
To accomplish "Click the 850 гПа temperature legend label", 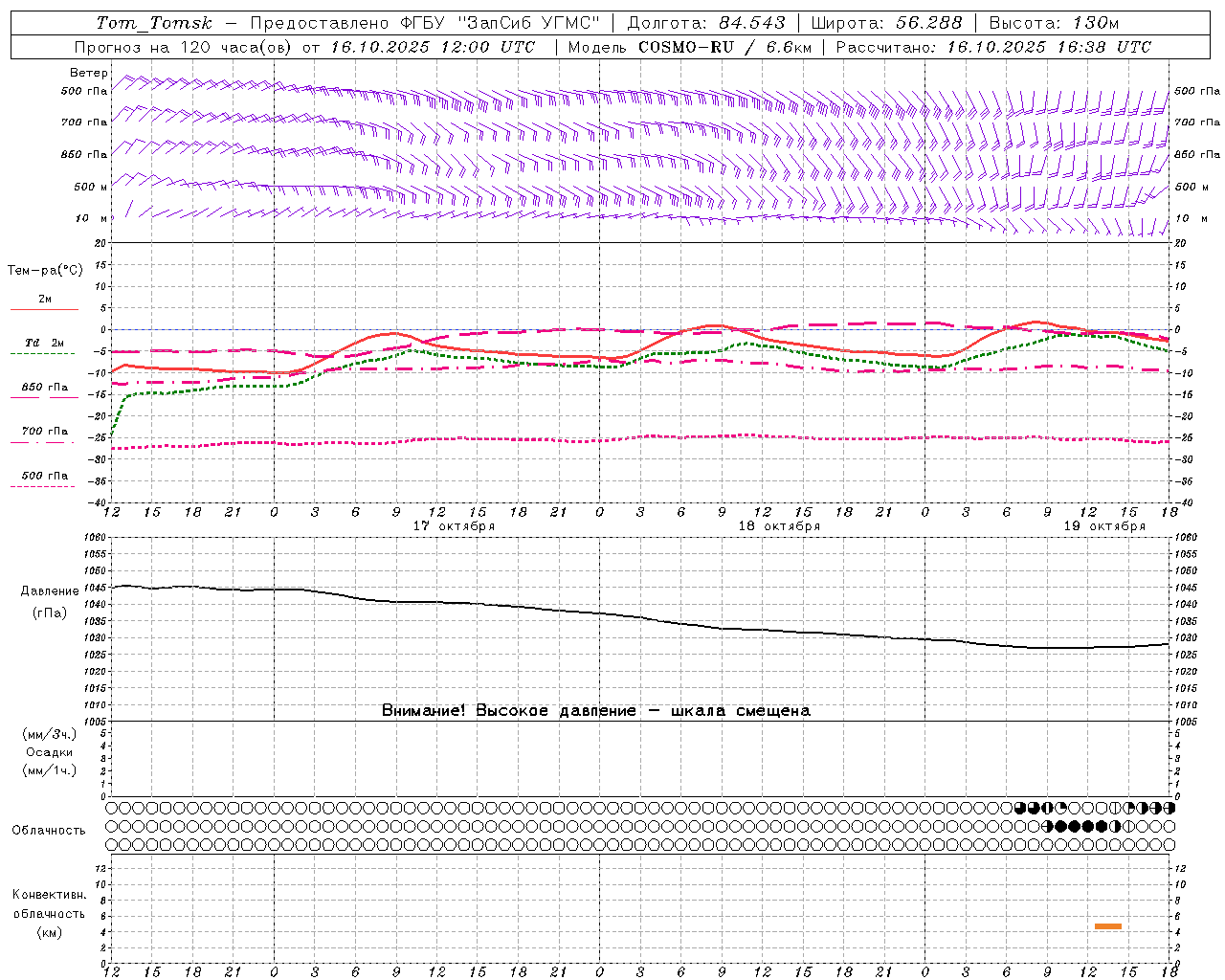I will click(x=44, y=388).
